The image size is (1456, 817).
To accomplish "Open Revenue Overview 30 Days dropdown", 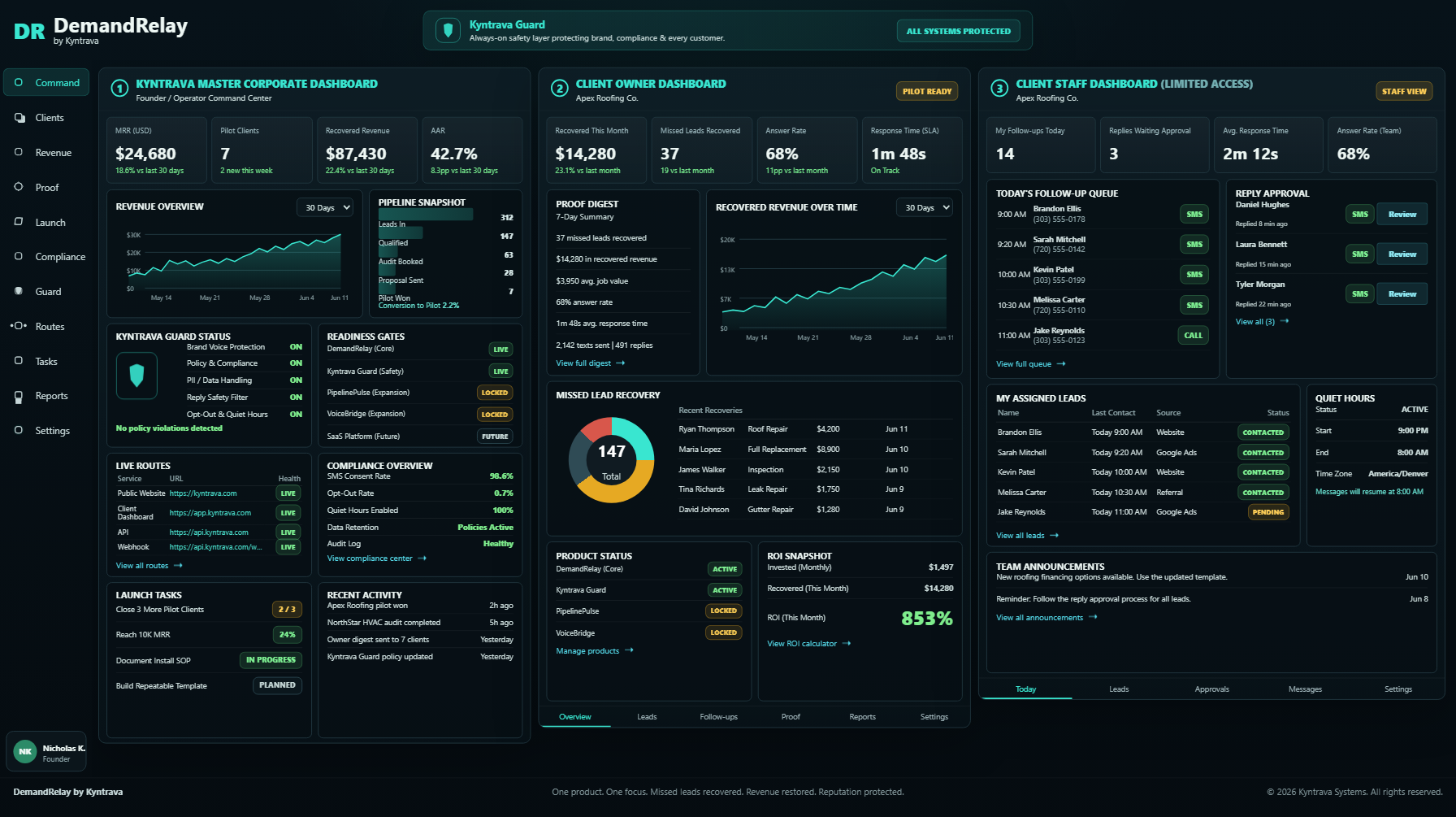I will (325, 207).
